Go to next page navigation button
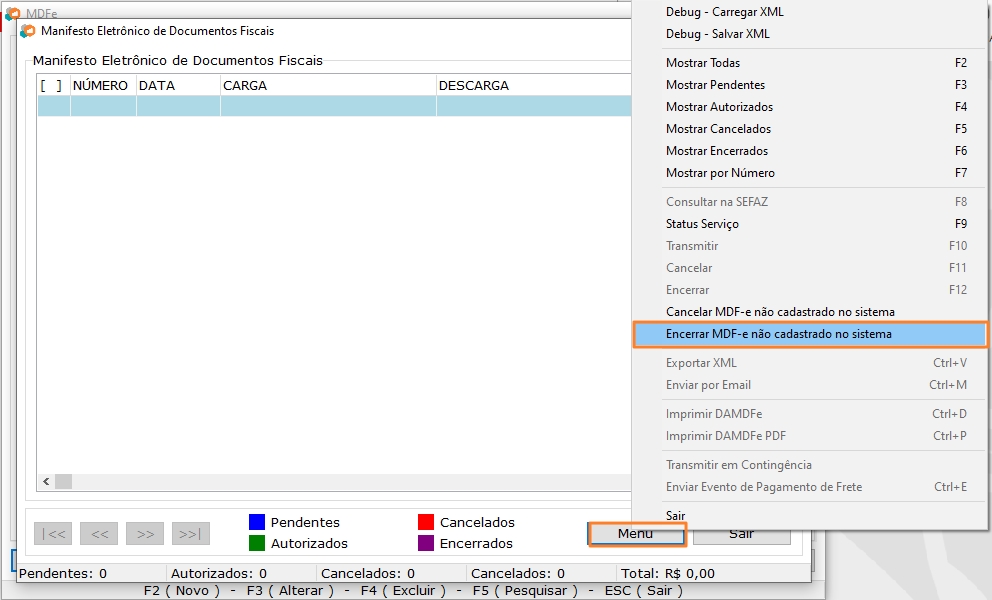This screenshot has width=992, height=600. pos(145,534)
